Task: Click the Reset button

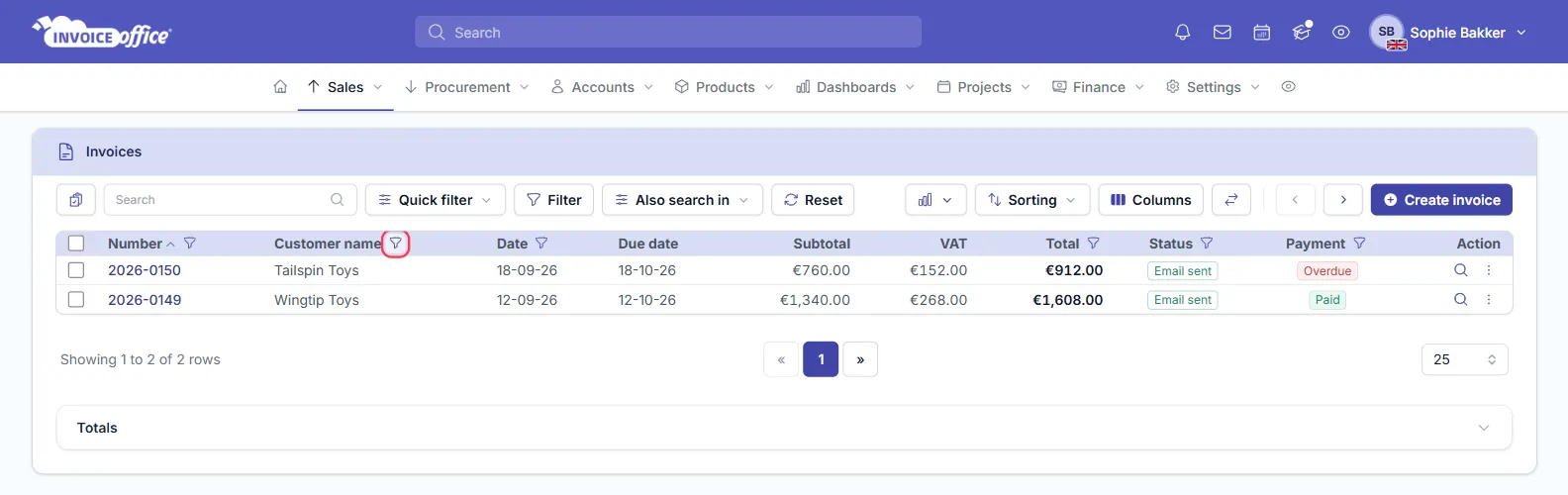Action: pyautogui.click(x=813, y=200)
